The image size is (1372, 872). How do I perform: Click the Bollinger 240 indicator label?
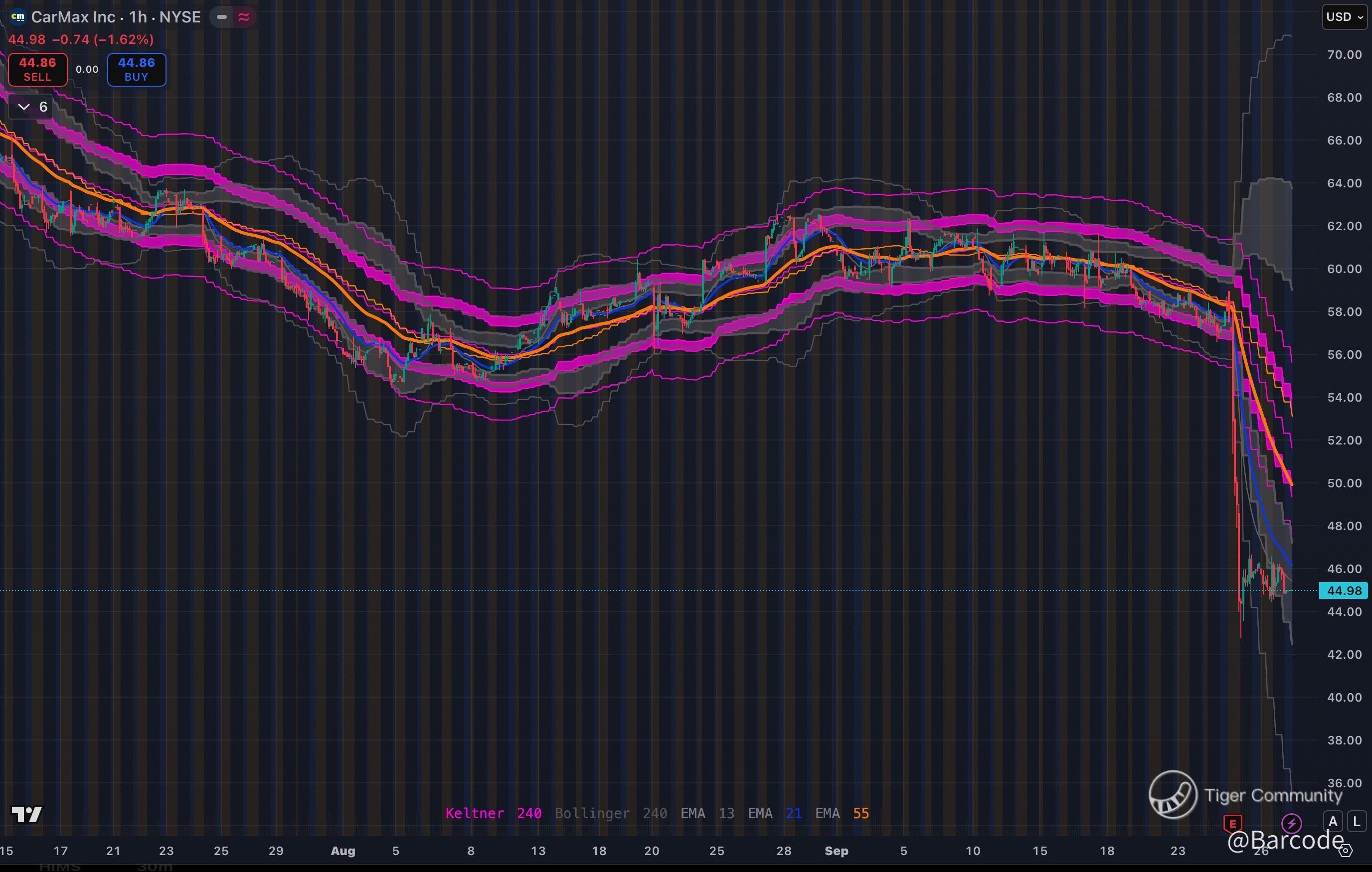(x=610, y=813)
